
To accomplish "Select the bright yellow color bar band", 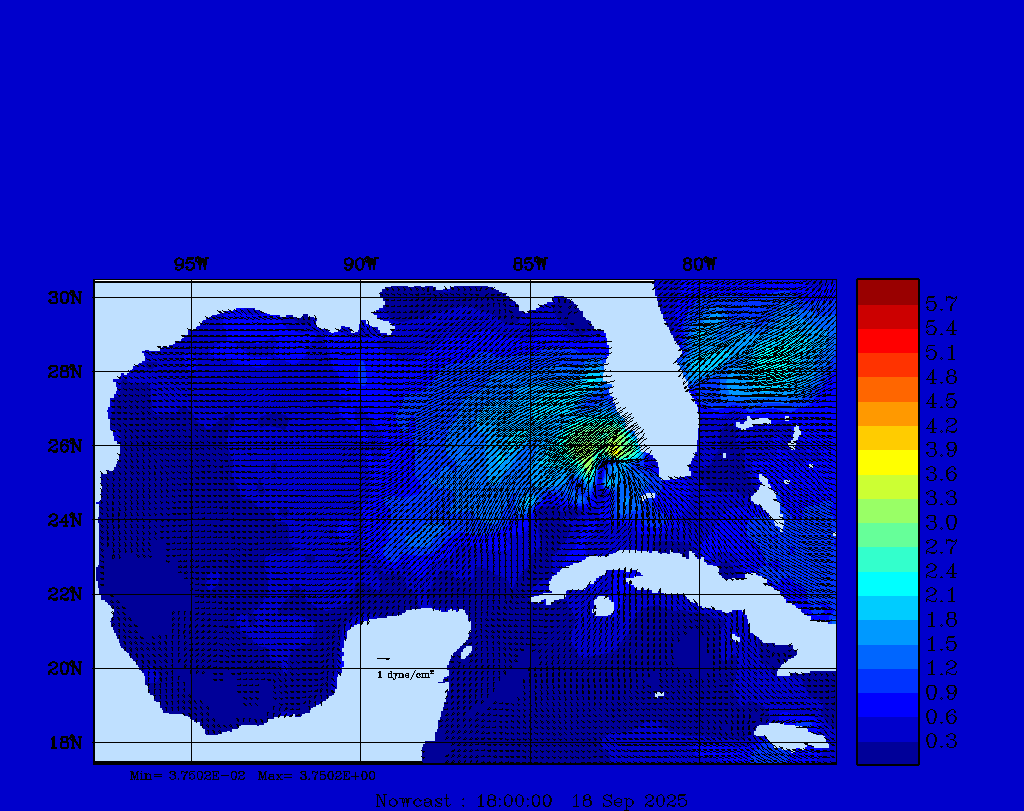I will click(x=887, y=462).
